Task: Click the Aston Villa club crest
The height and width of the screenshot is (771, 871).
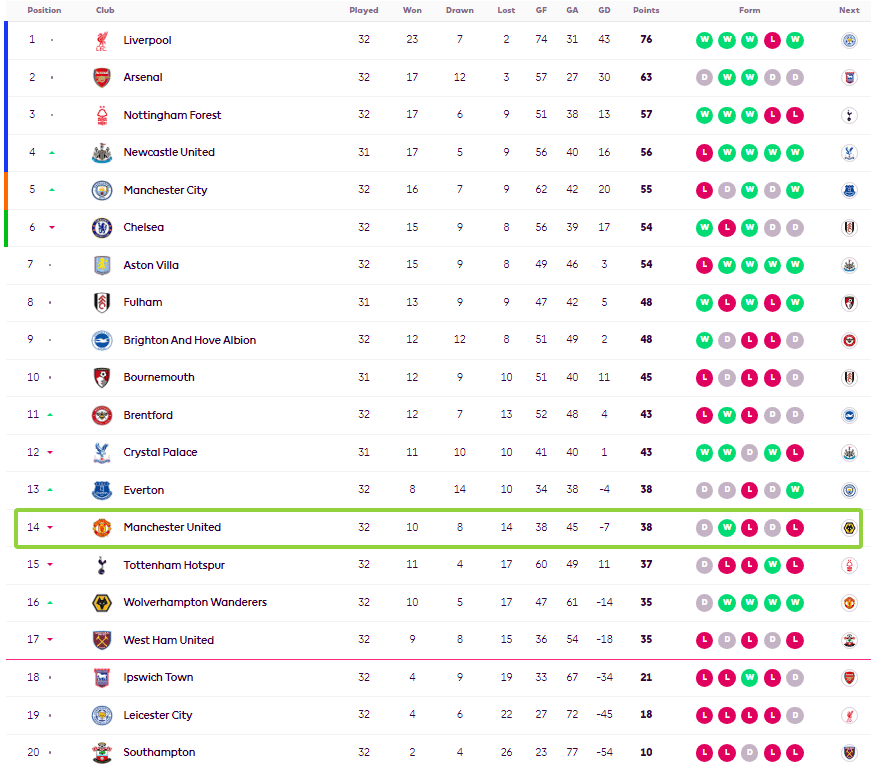Action: [102, 265]
